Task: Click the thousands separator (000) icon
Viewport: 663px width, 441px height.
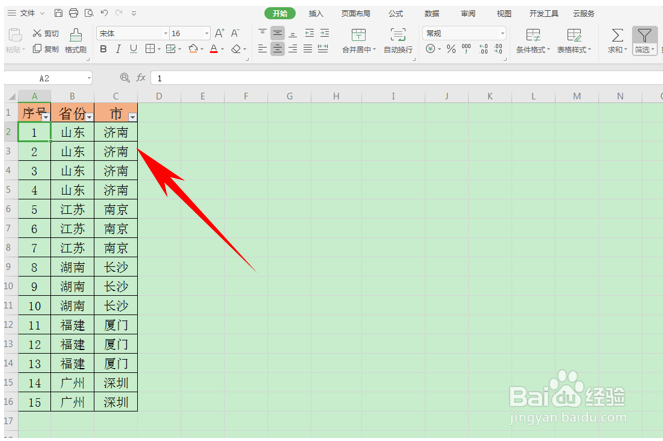Action: pos(466,49)
